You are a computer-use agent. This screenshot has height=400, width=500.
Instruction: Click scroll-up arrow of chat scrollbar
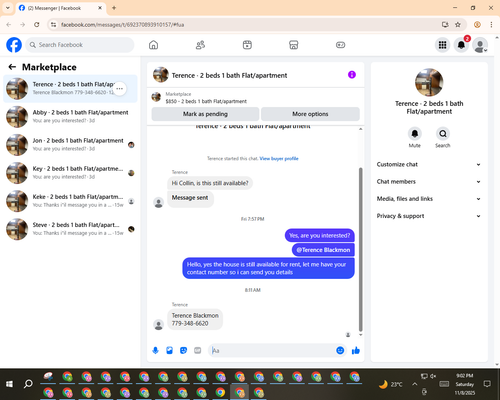360,129
